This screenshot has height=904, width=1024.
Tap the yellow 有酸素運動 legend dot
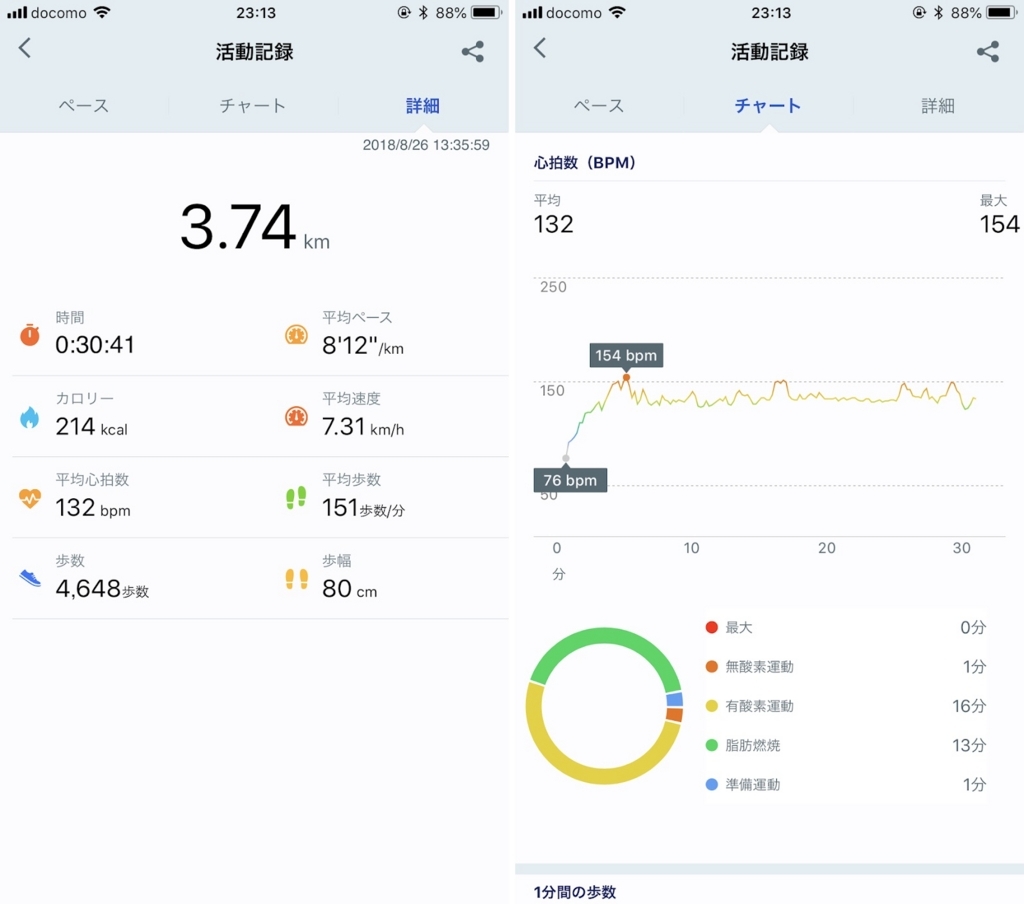point(712,706)
